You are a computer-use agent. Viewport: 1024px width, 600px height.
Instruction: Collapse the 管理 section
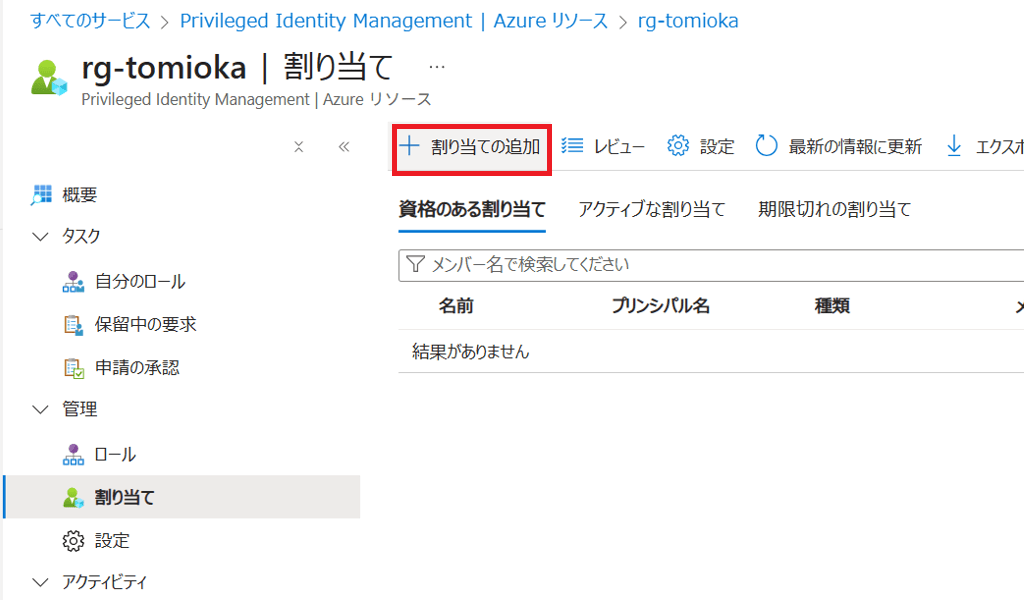click(41, 410)
